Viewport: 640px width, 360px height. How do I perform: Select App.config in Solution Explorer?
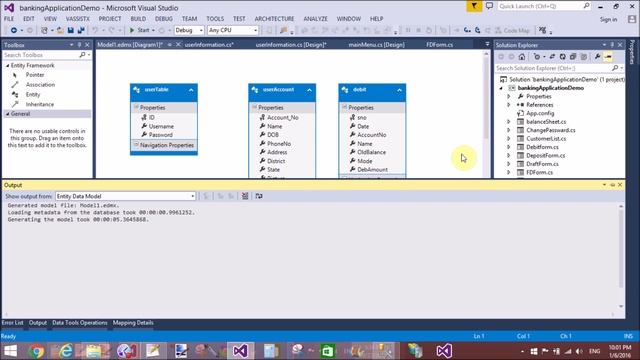point(540,113)
